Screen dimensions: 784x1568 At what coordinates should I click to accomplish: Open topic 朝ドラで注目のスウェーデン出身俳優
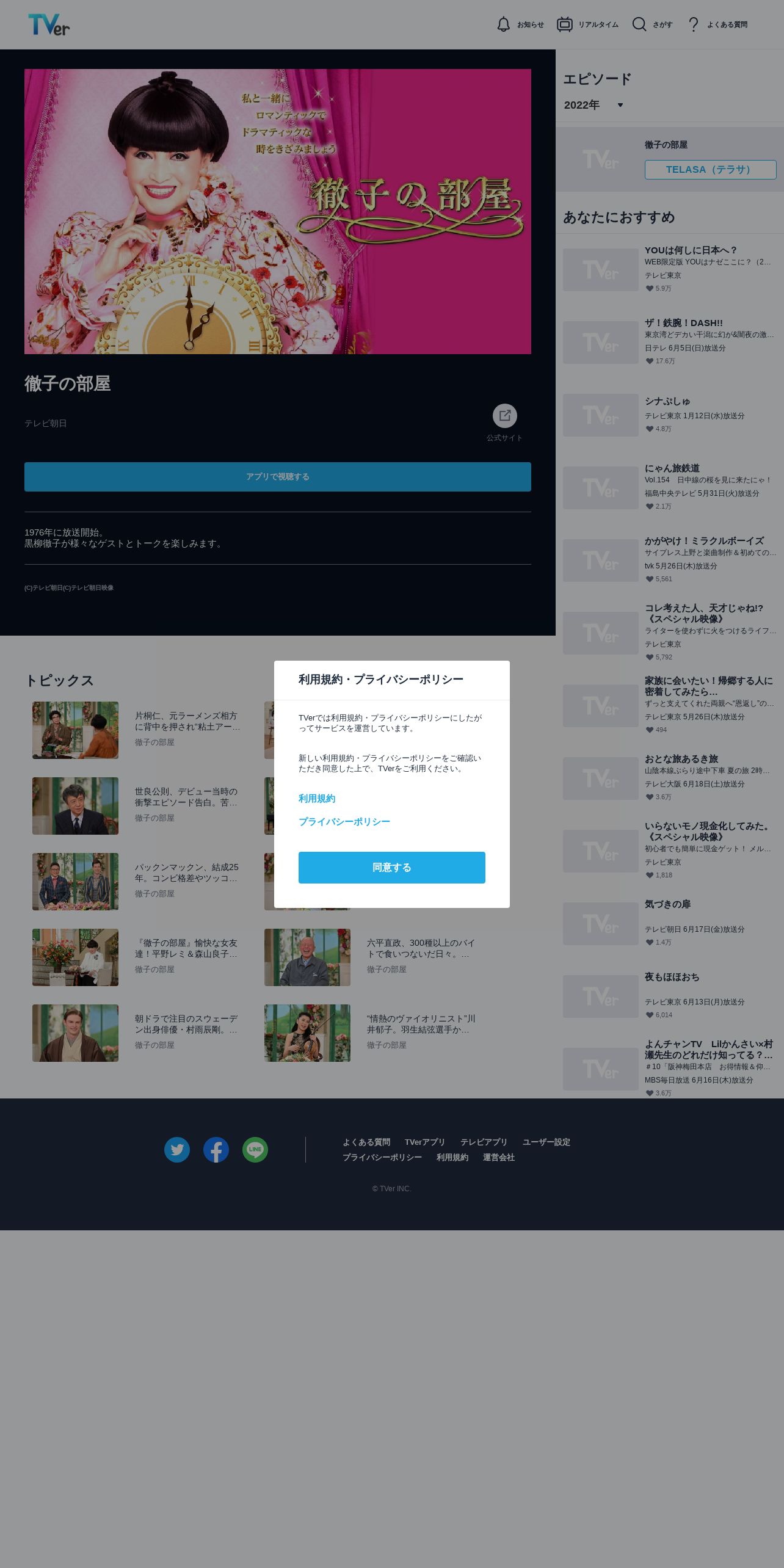tap(187, 1025)
